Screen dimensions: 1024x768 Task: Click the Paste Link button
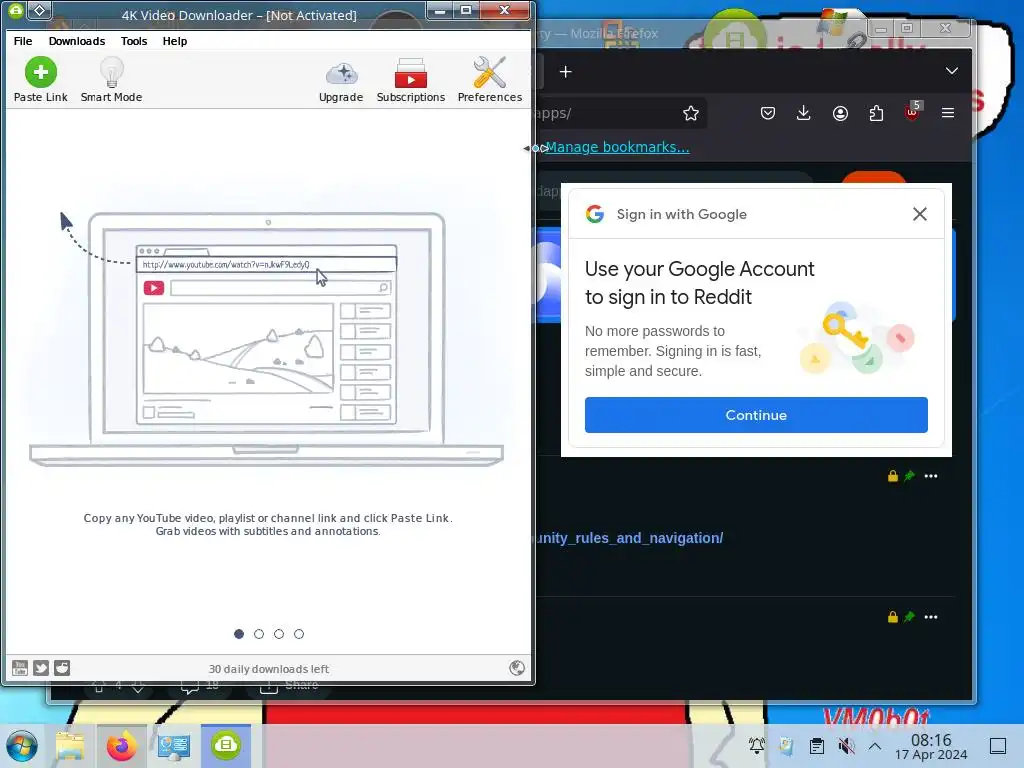click(40, 80)
